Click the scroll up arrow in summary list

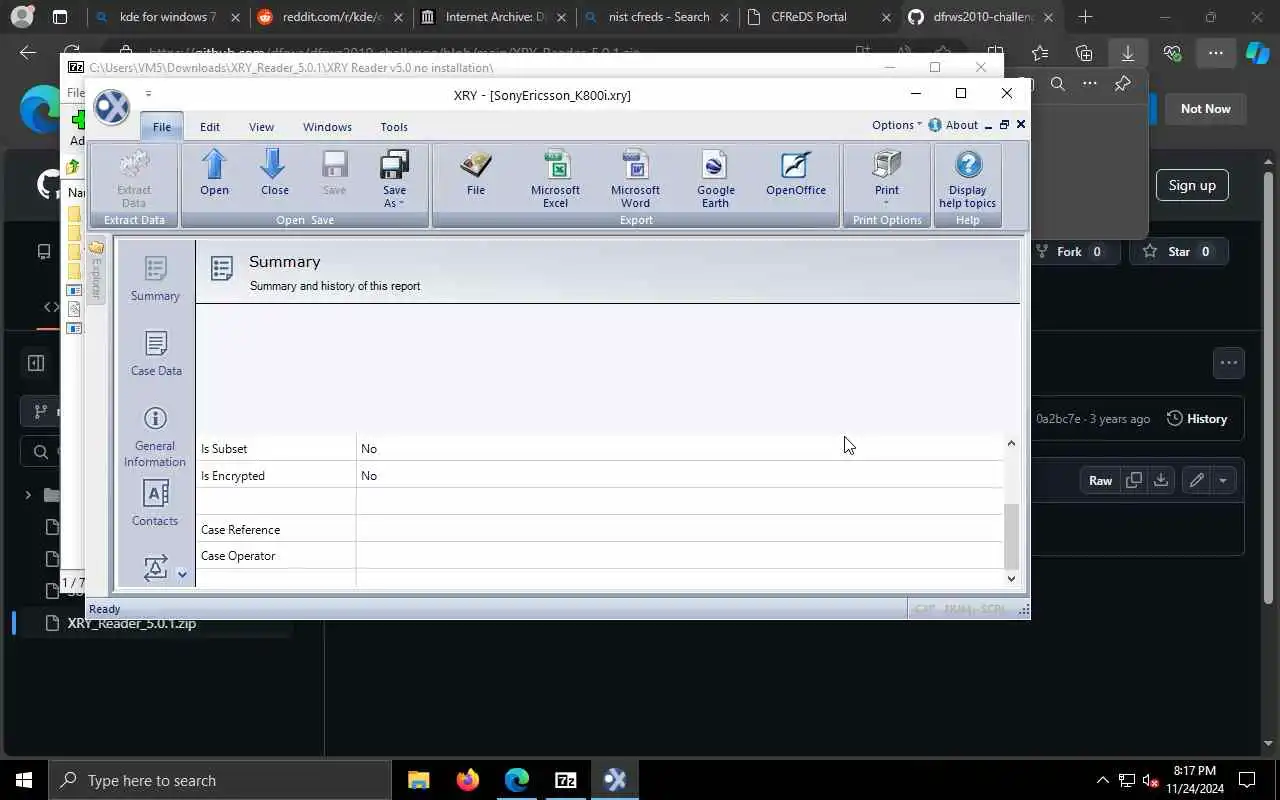[x=1011, y=443]
